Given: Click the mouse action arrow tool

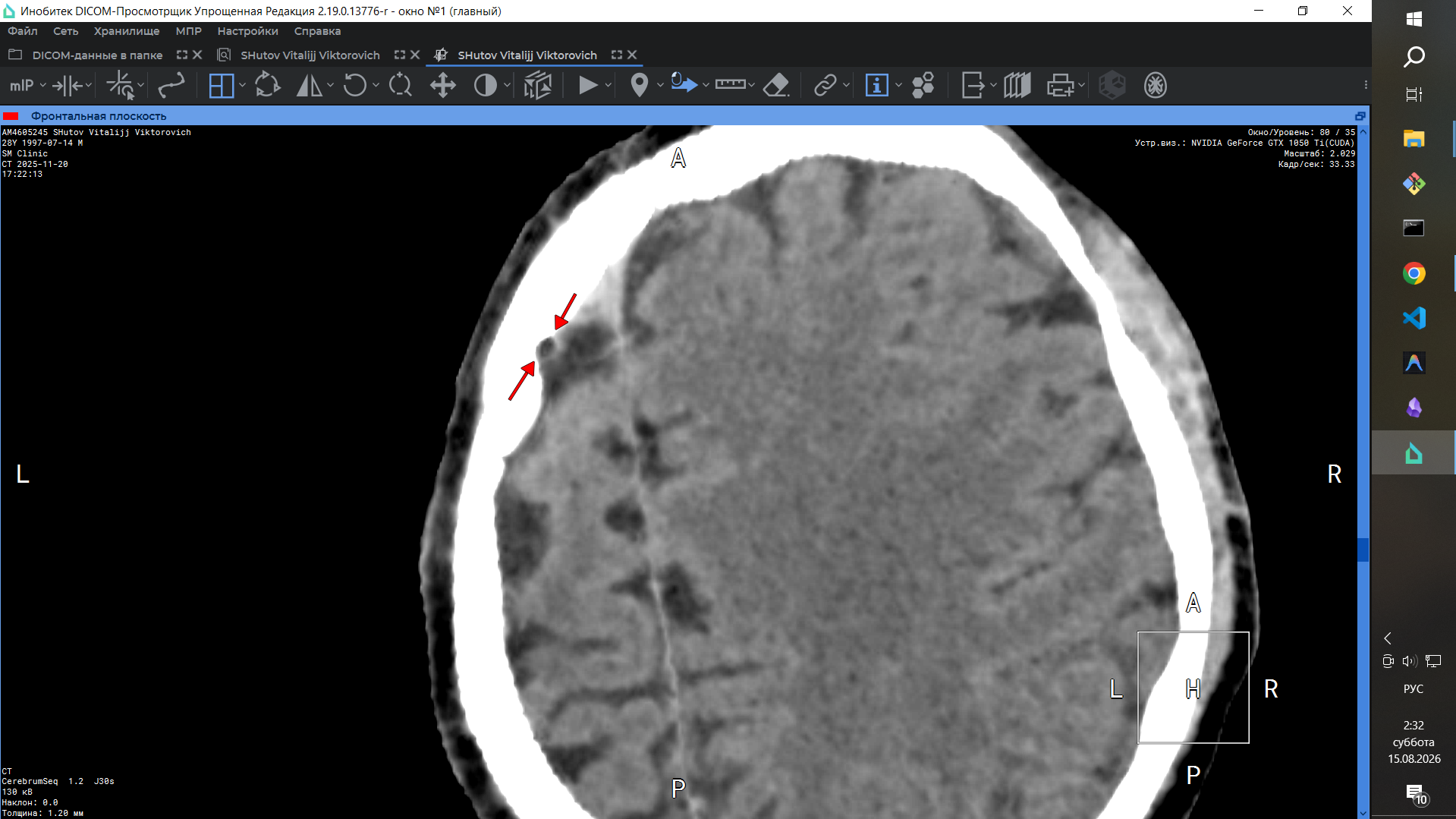Looking at the screenshot, I should tap(684, 83).
